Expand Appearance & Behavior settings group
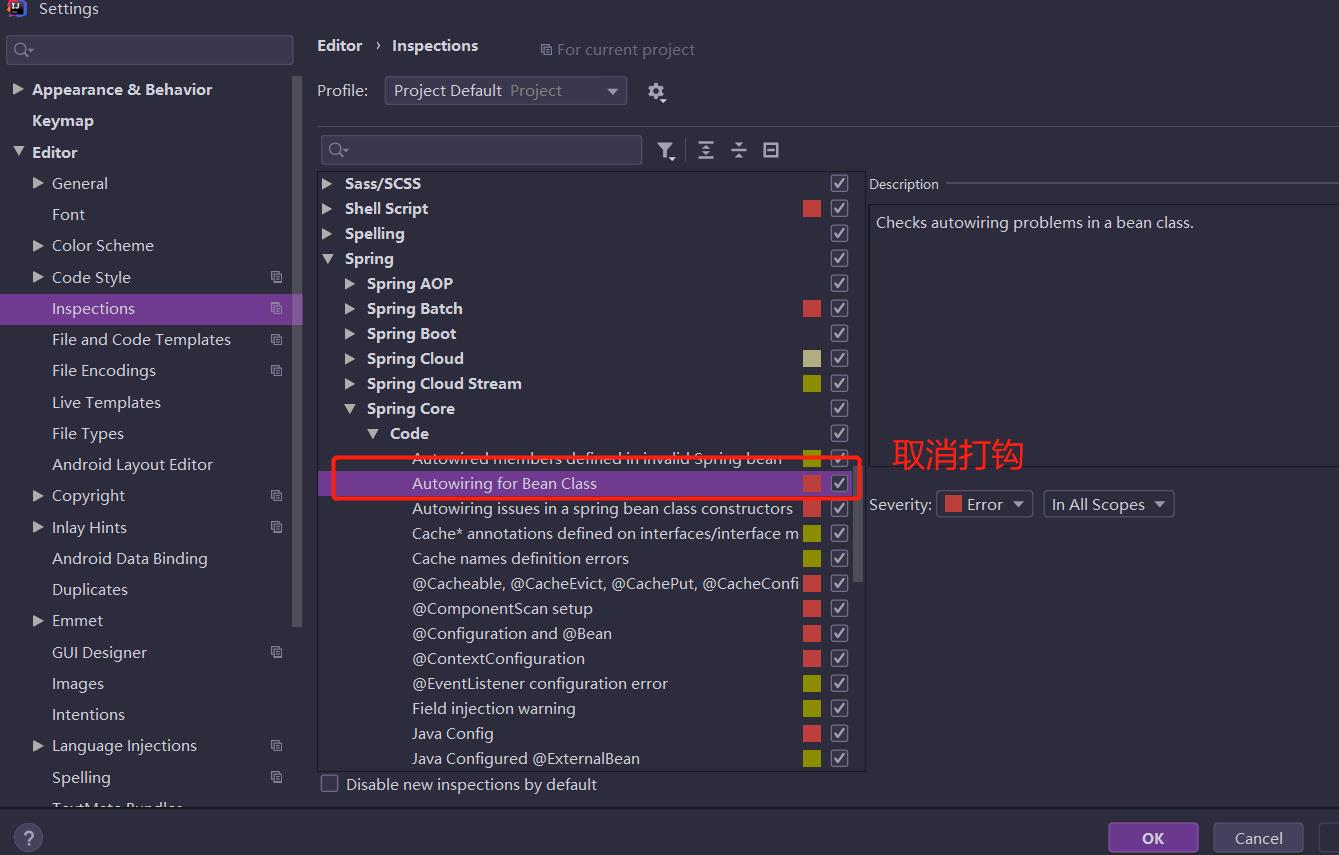The image size is (1339, 855). click(17, 89)
